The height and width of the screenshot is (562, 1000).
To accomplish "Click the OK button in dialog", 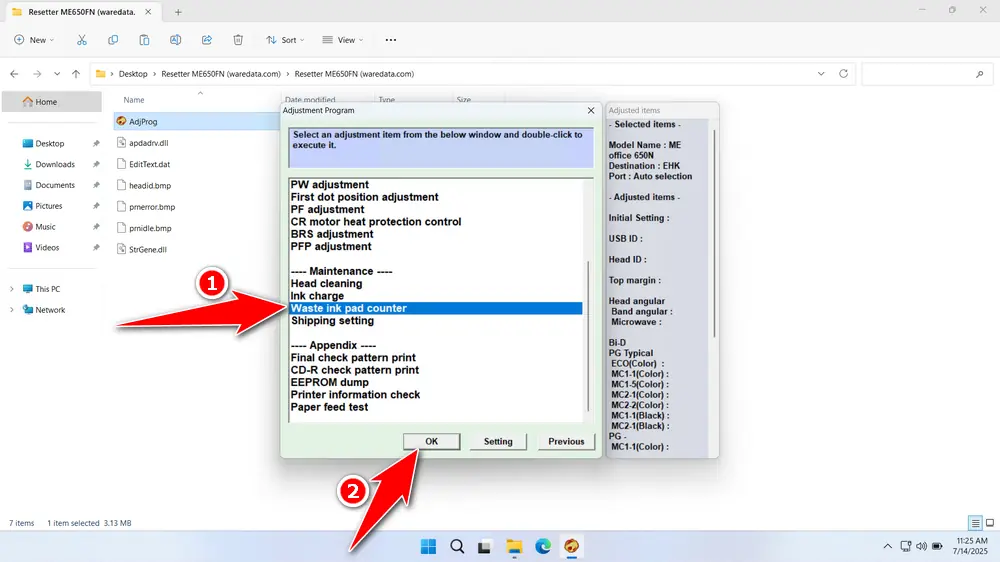I will coord(432,441).
